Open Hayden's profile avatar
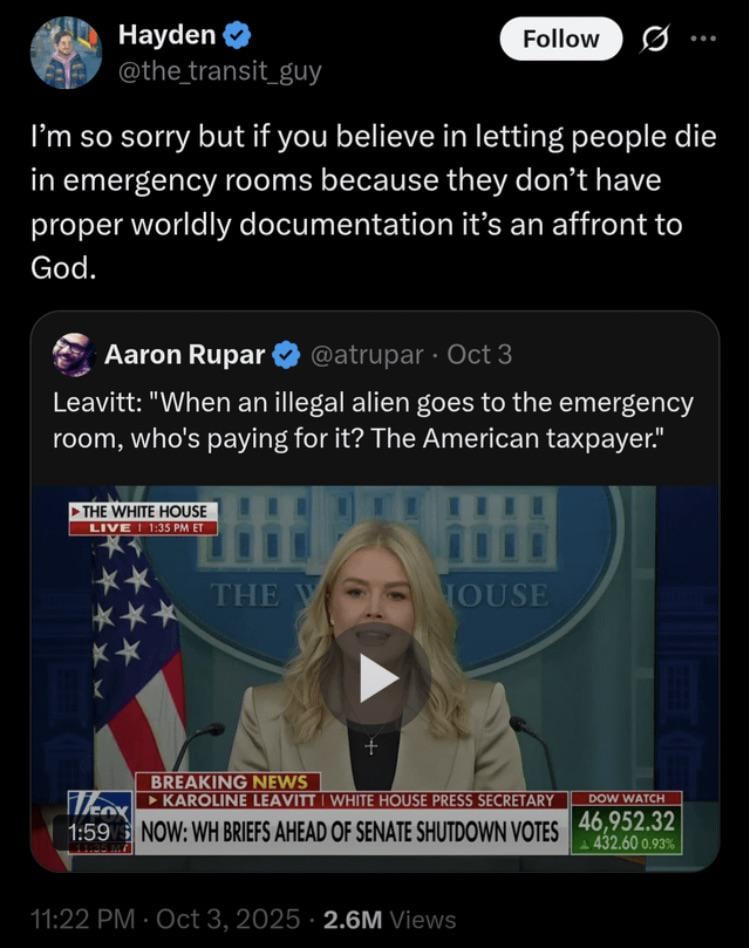Screen dimensions: 749x948 pyautogui.click(x=66, y=53)
